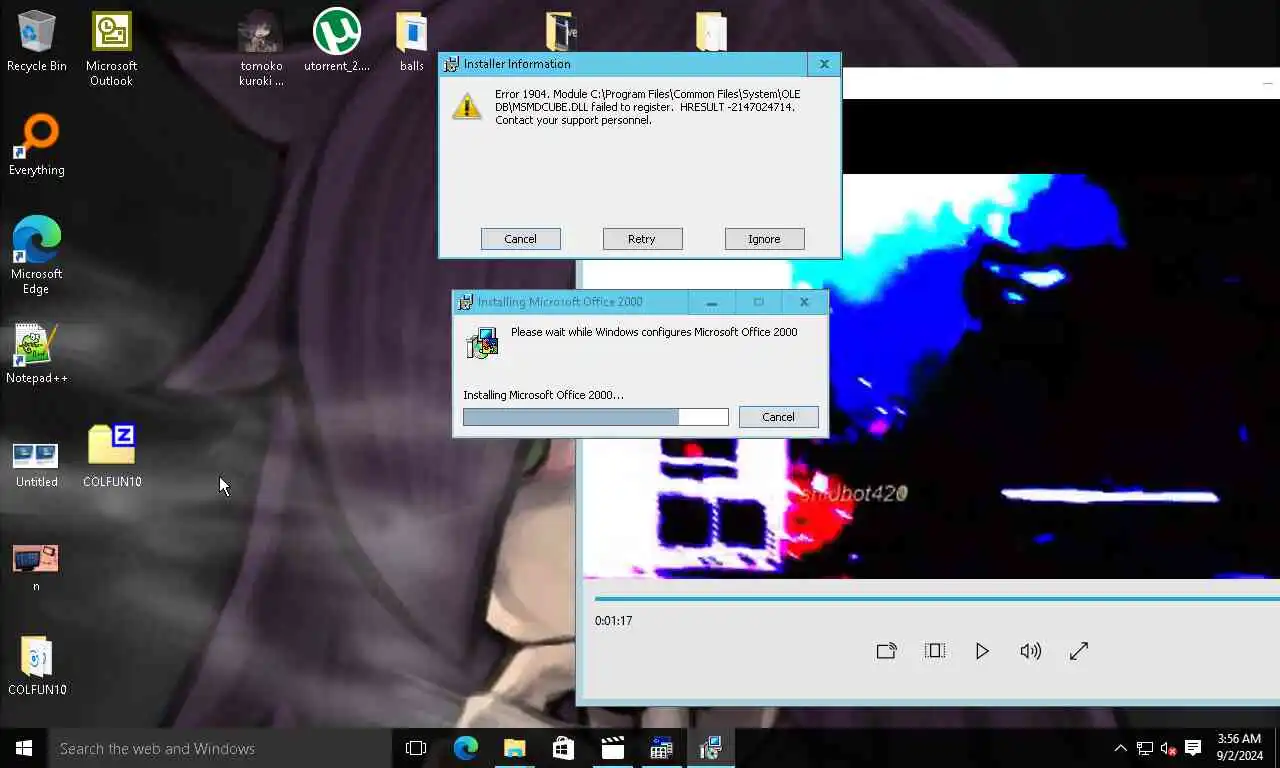Select the tomoko kuroki image file on desktop
The height and width of the screenshot is (768, 1280).
[261, 49]
